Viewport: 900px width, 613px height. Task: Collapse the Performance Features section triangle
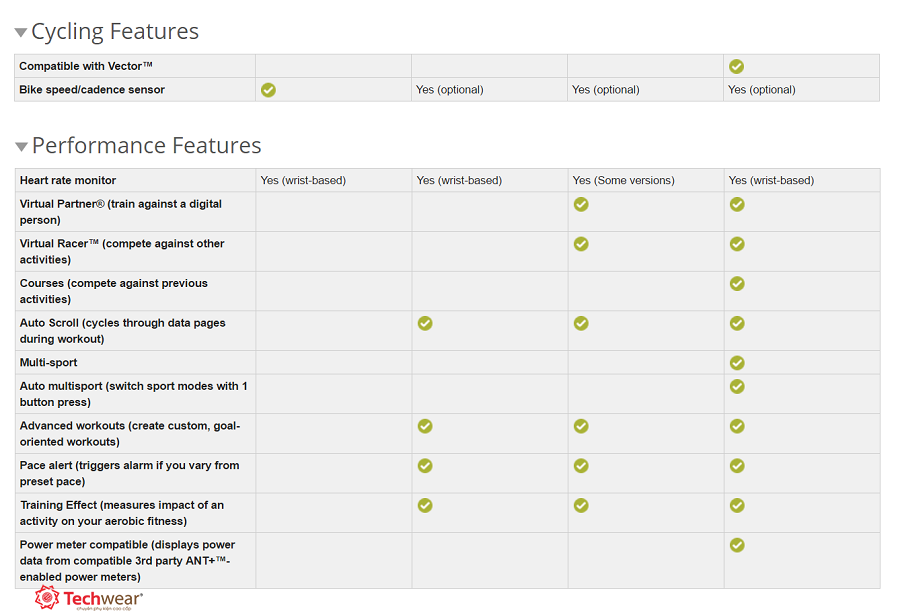[x=21, y=147]
